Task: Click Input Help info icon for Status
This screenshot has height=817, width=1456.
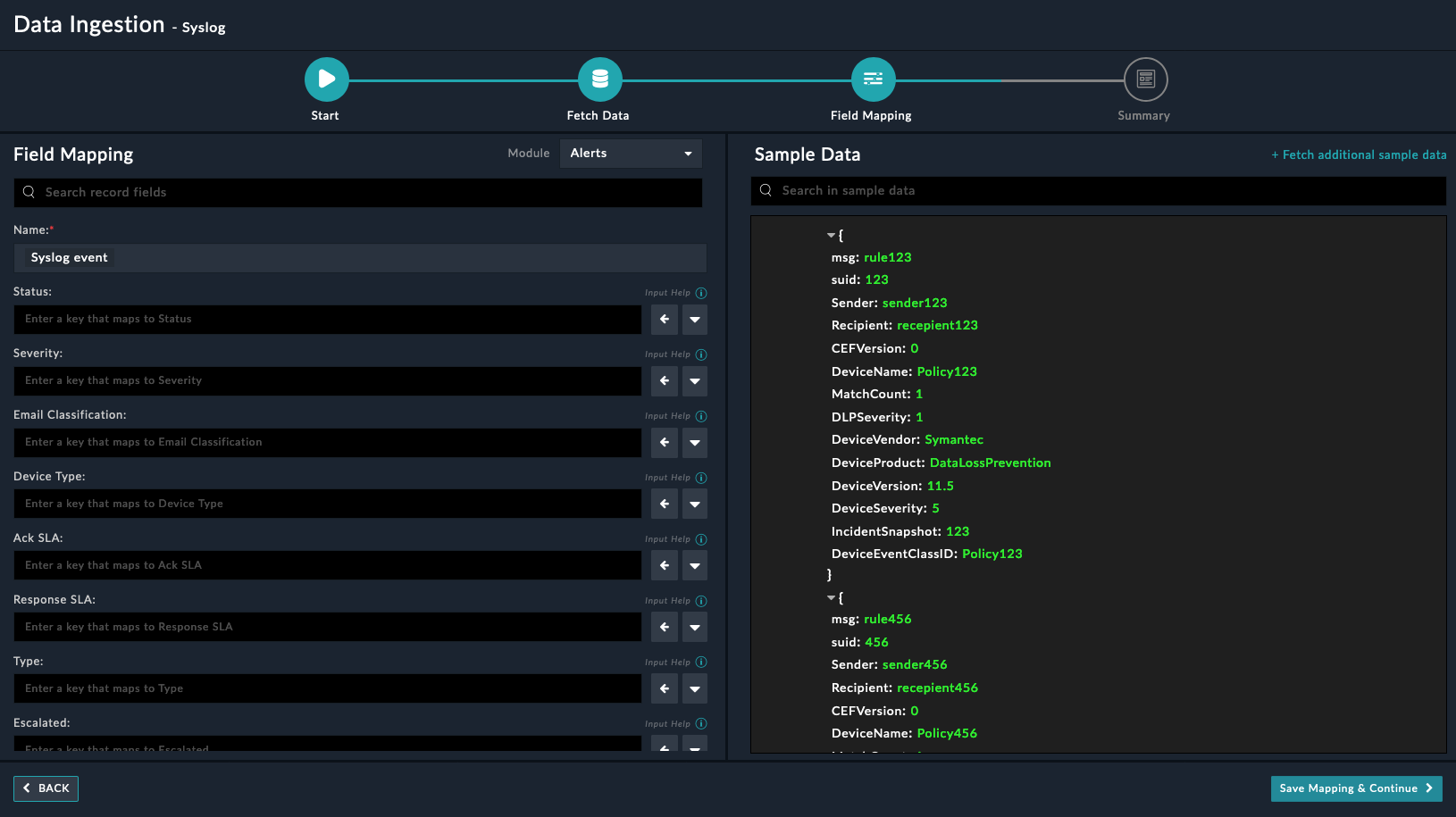Action: tap(701, 293)
